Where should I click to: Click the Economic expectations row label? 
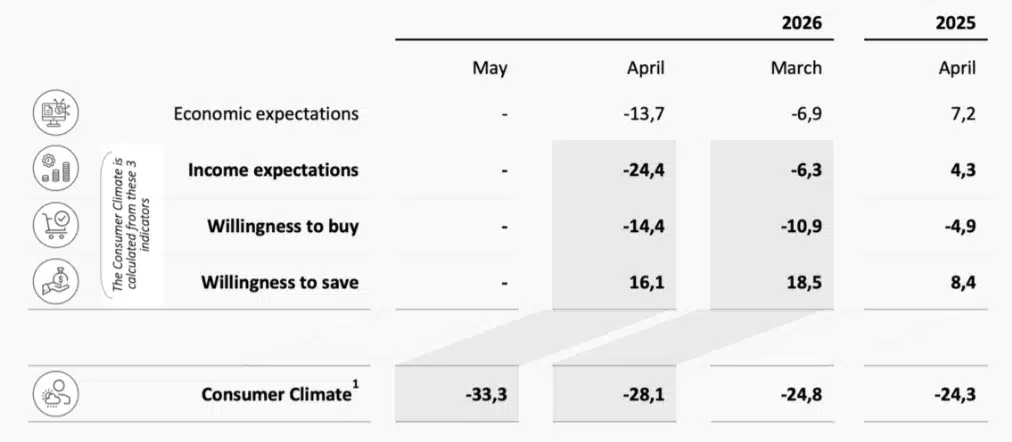tap(266, 113)
